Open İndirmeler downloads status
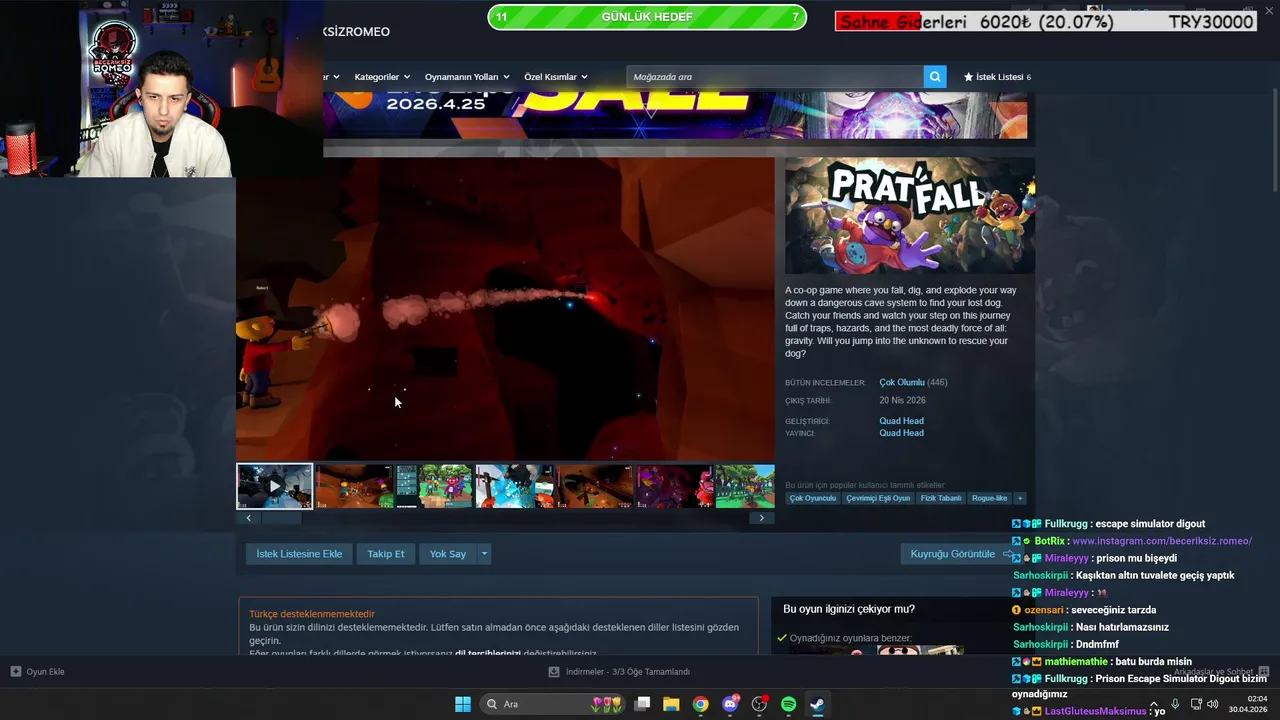The height and width of the screenshot is (720, 1280). (620, 672)
